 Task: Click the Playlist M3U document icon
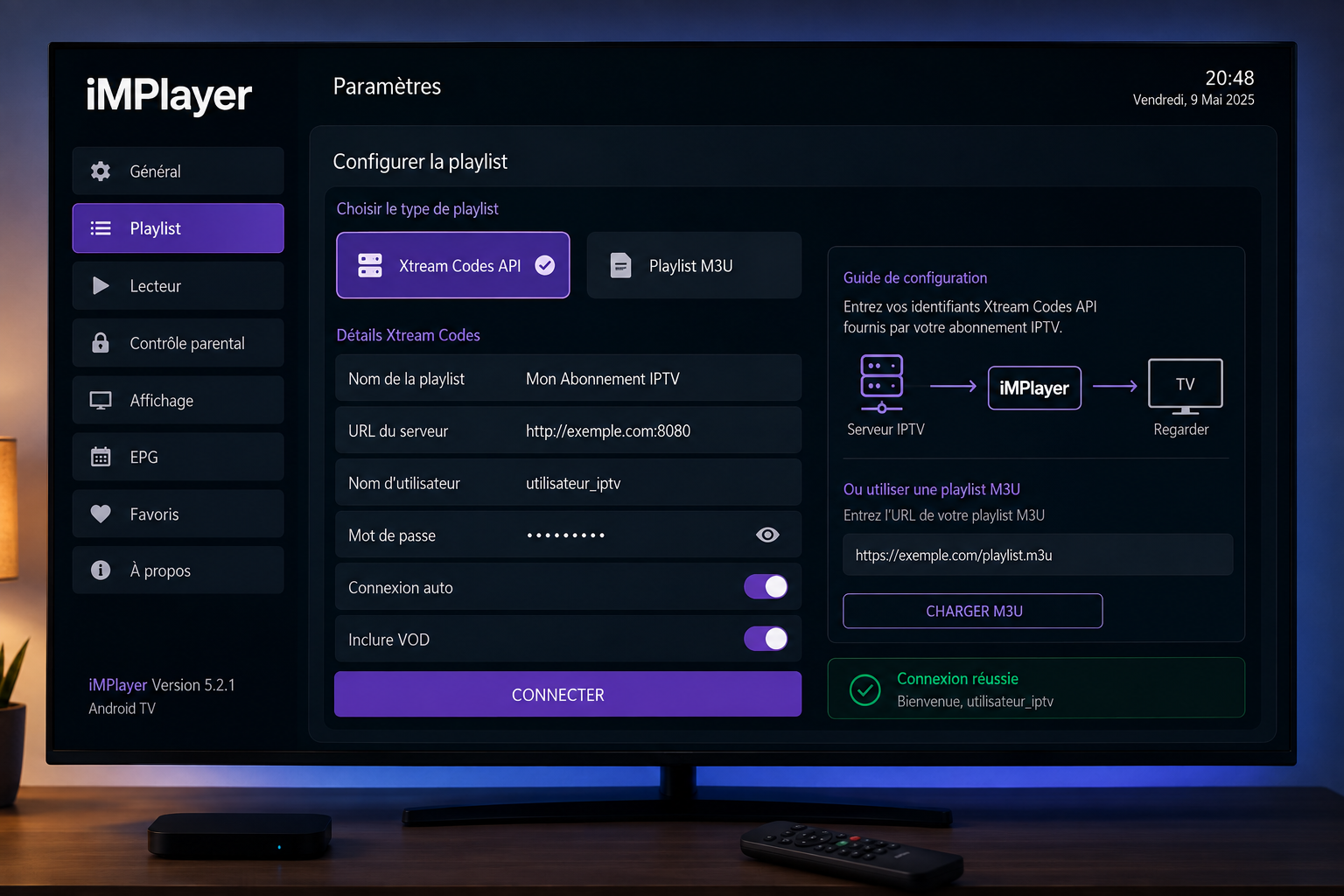[620, 265]
